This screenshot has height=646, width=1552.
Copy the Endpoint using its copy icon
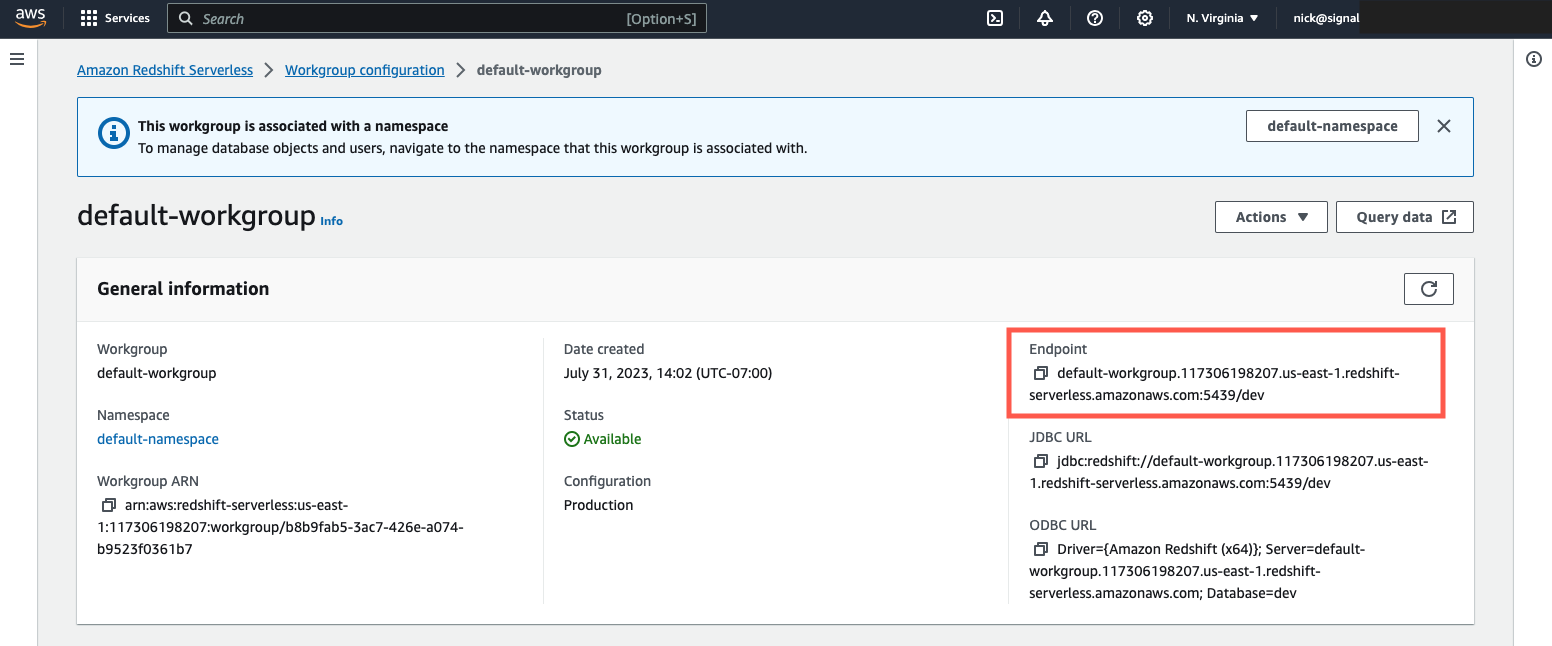point(1040,372)
